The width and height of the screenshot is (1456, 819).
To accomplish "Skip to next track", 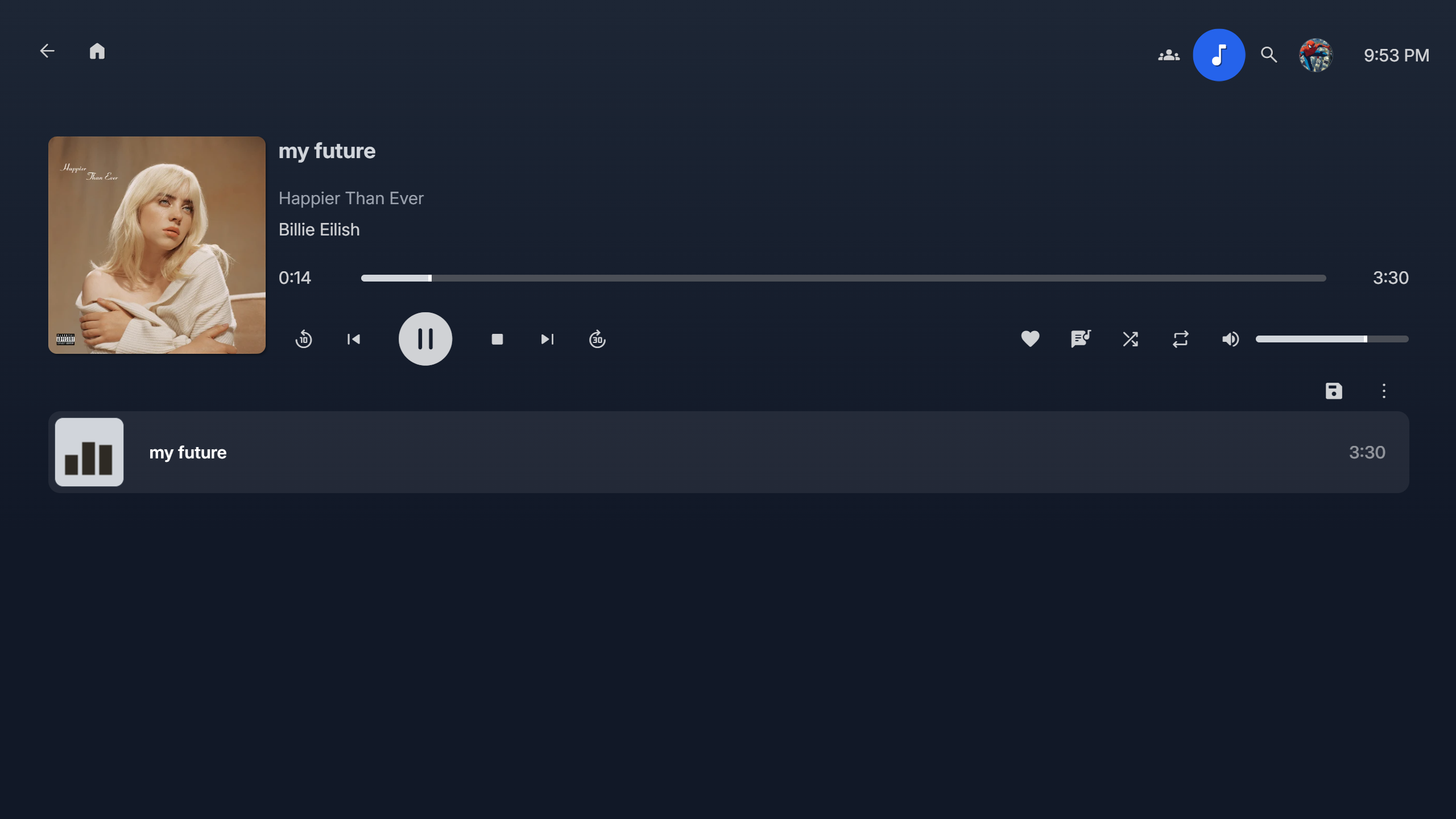I will [547, 339].
